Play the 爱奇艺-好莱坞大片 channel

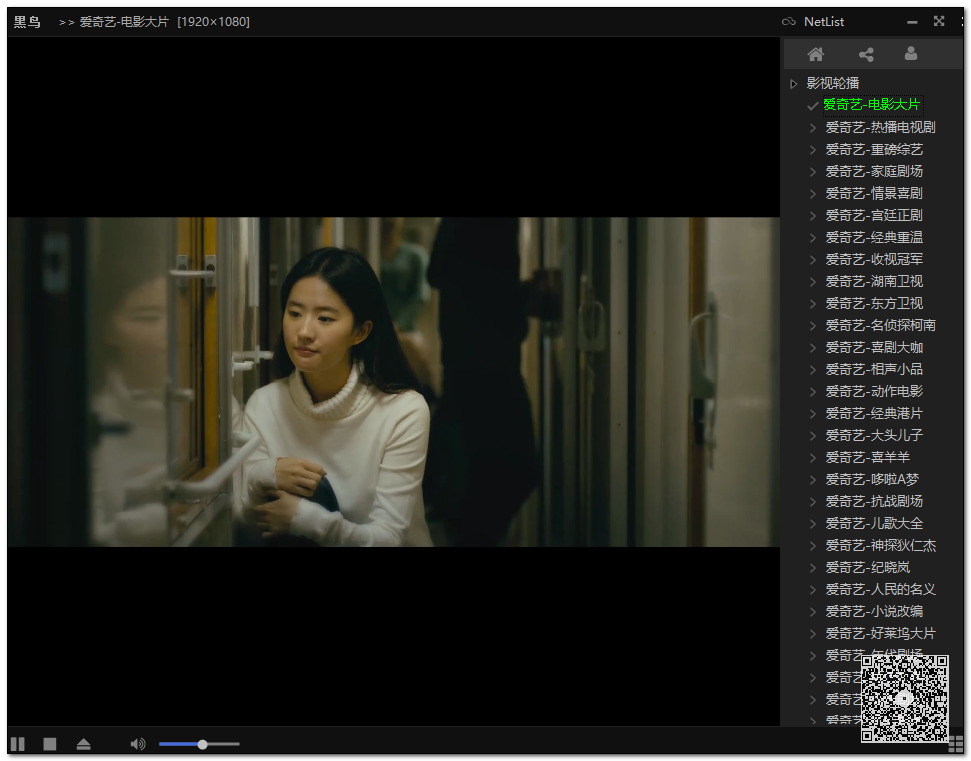pos(880,633)
